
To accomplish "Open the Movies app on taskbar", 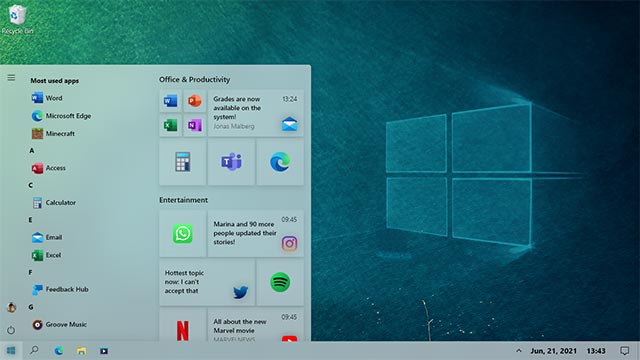I will tap(104, 351).
